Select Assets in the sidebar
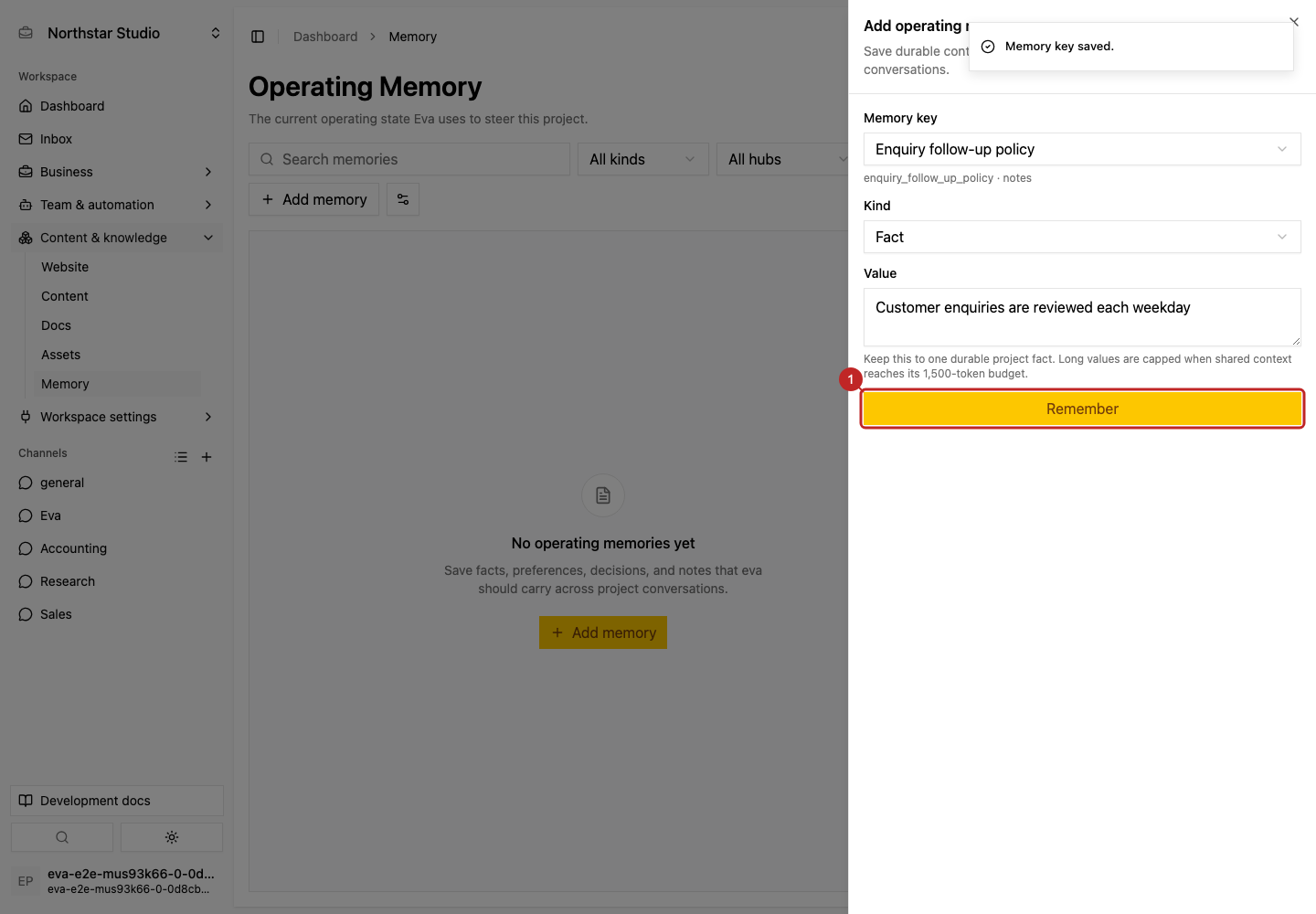This screenshot has width=1316, height=914. (117, 355)
